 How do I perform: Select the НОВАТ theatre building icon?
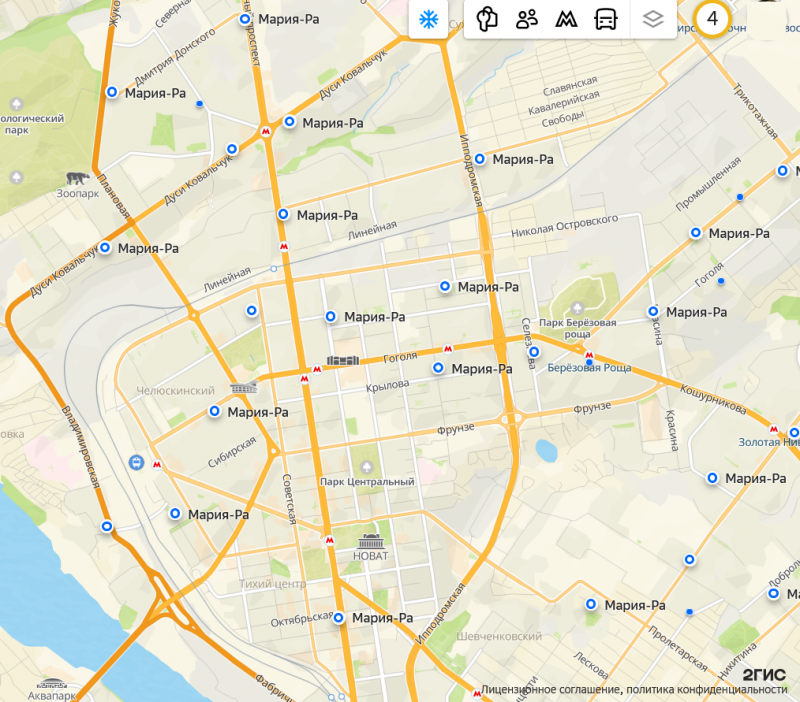[371, 541]
